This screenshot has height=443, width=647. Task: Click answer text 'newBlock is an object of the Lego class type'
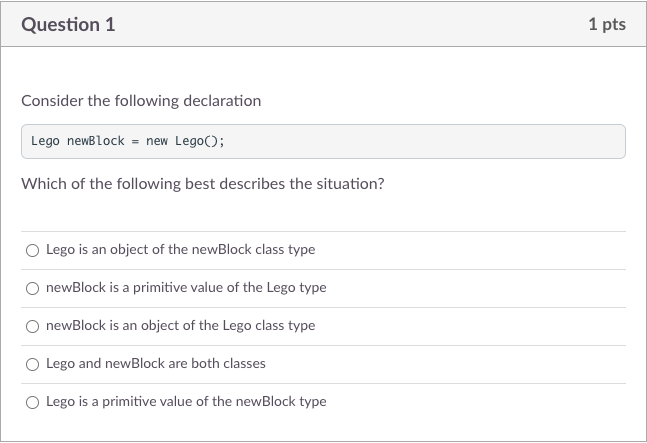point(181,325)
